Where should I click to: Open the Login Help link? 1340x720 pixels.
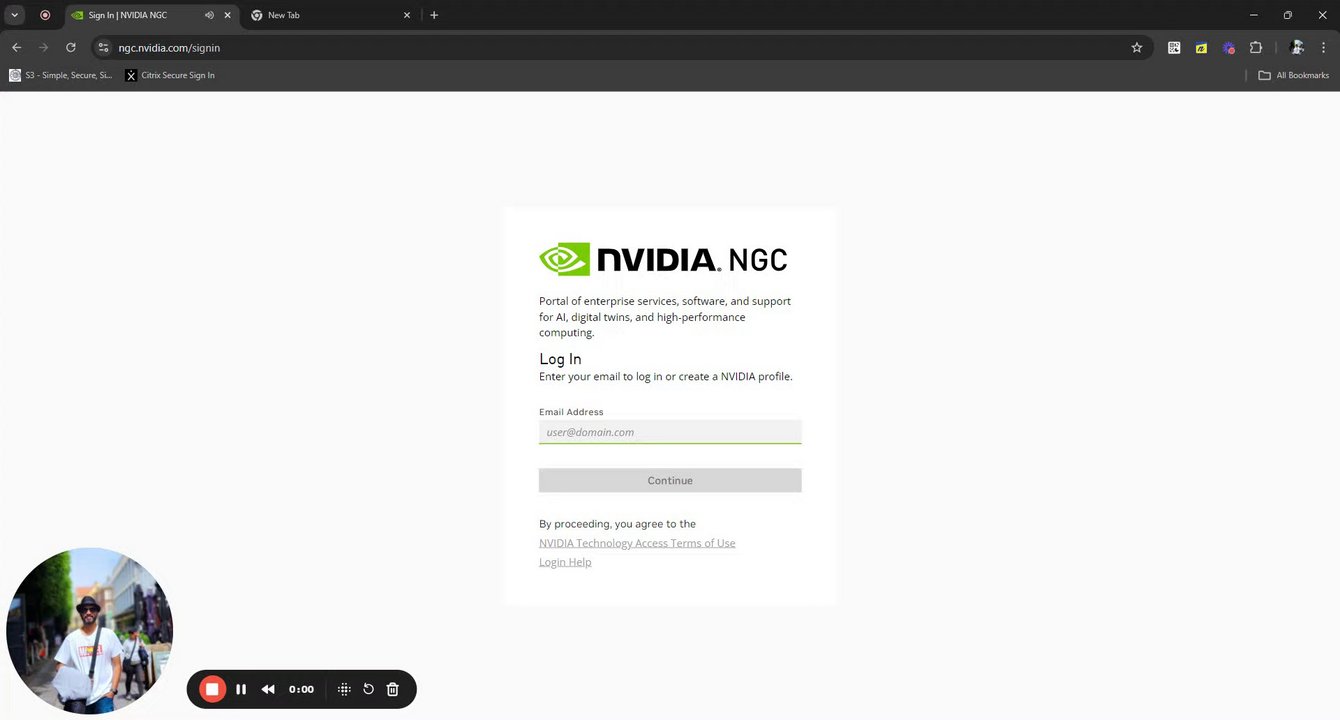point(565,562)
